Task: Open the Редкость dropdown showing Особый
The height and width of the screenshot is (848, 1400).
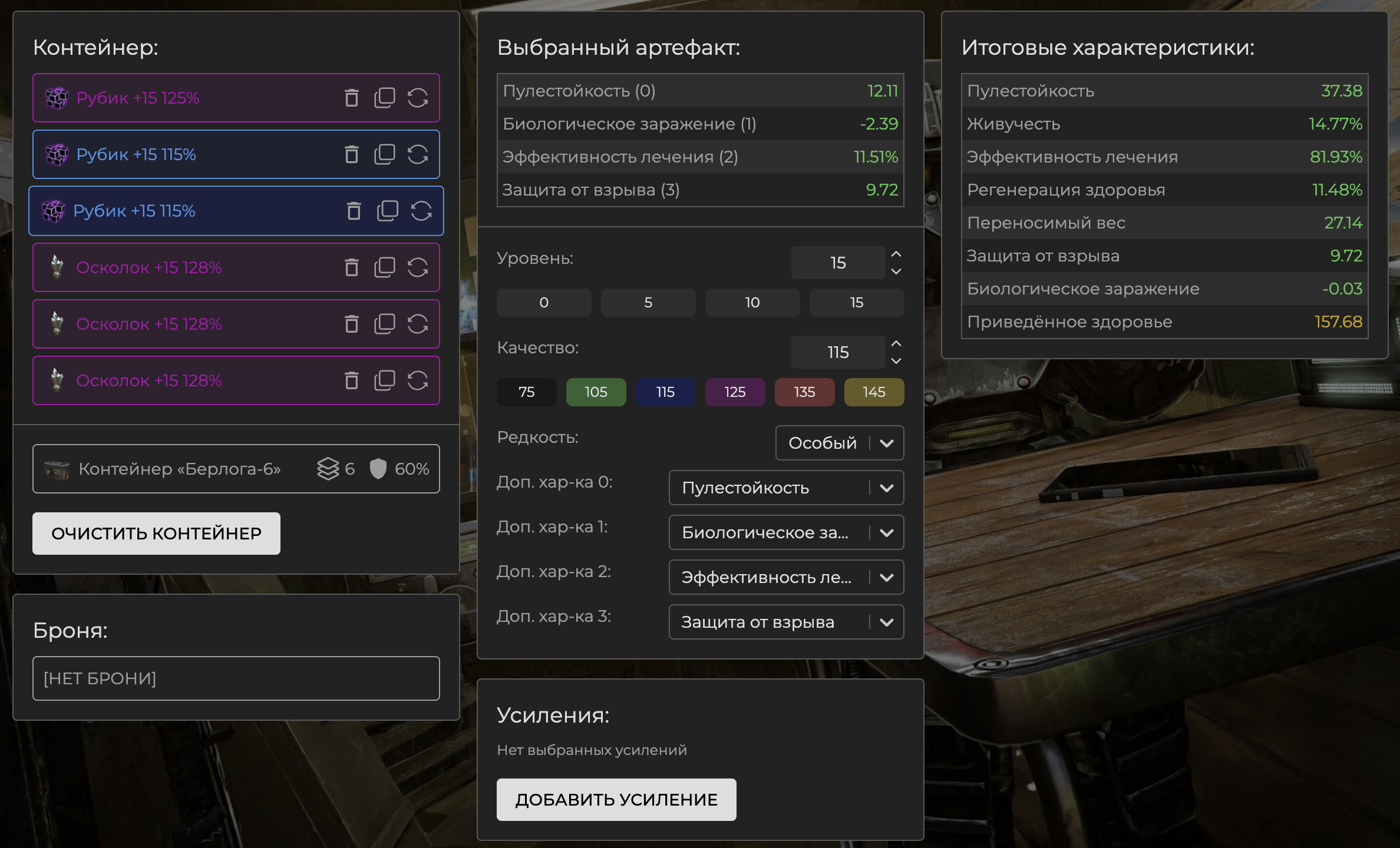Action: pos(840,443)
